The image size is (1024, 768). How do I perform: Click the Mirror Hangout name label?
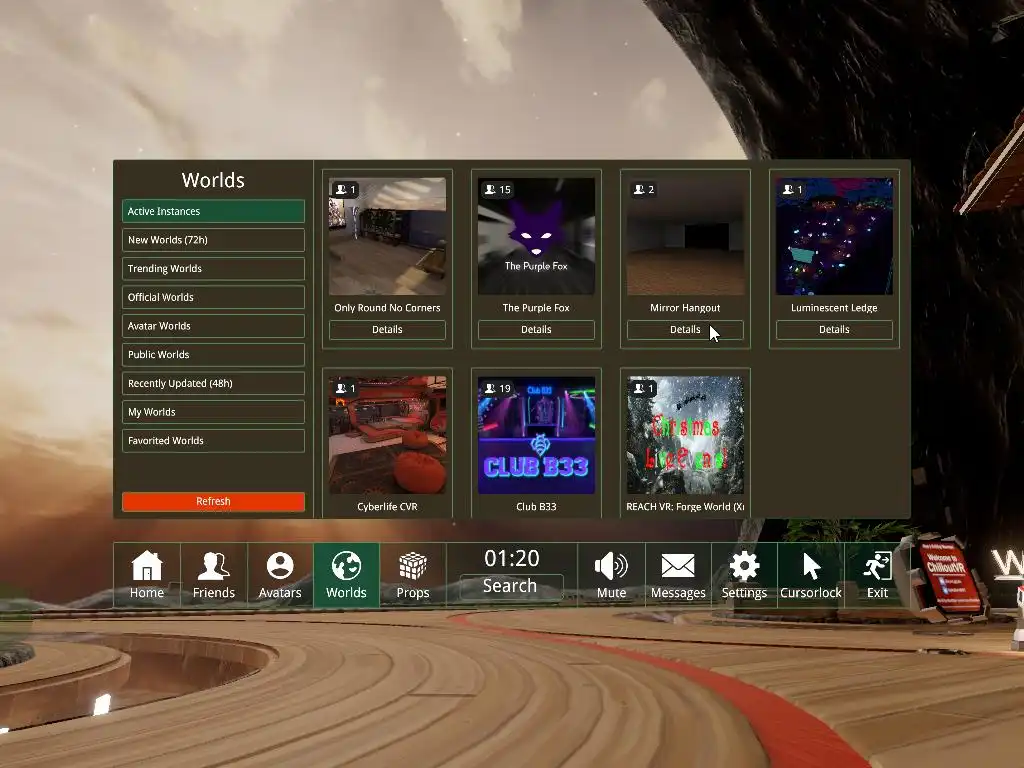click(685, 308)
